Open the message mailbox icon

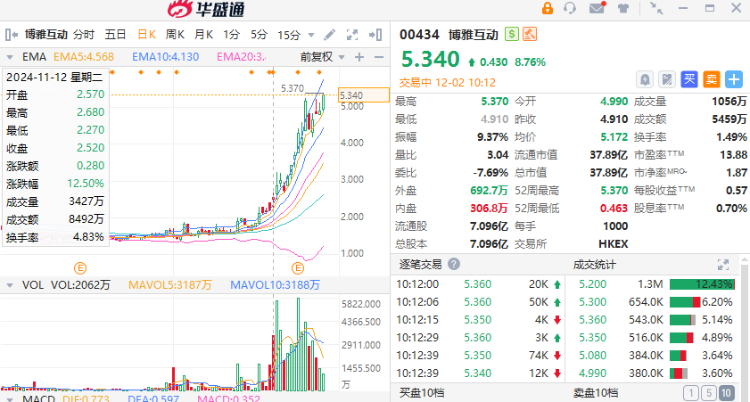click(597, 8)
